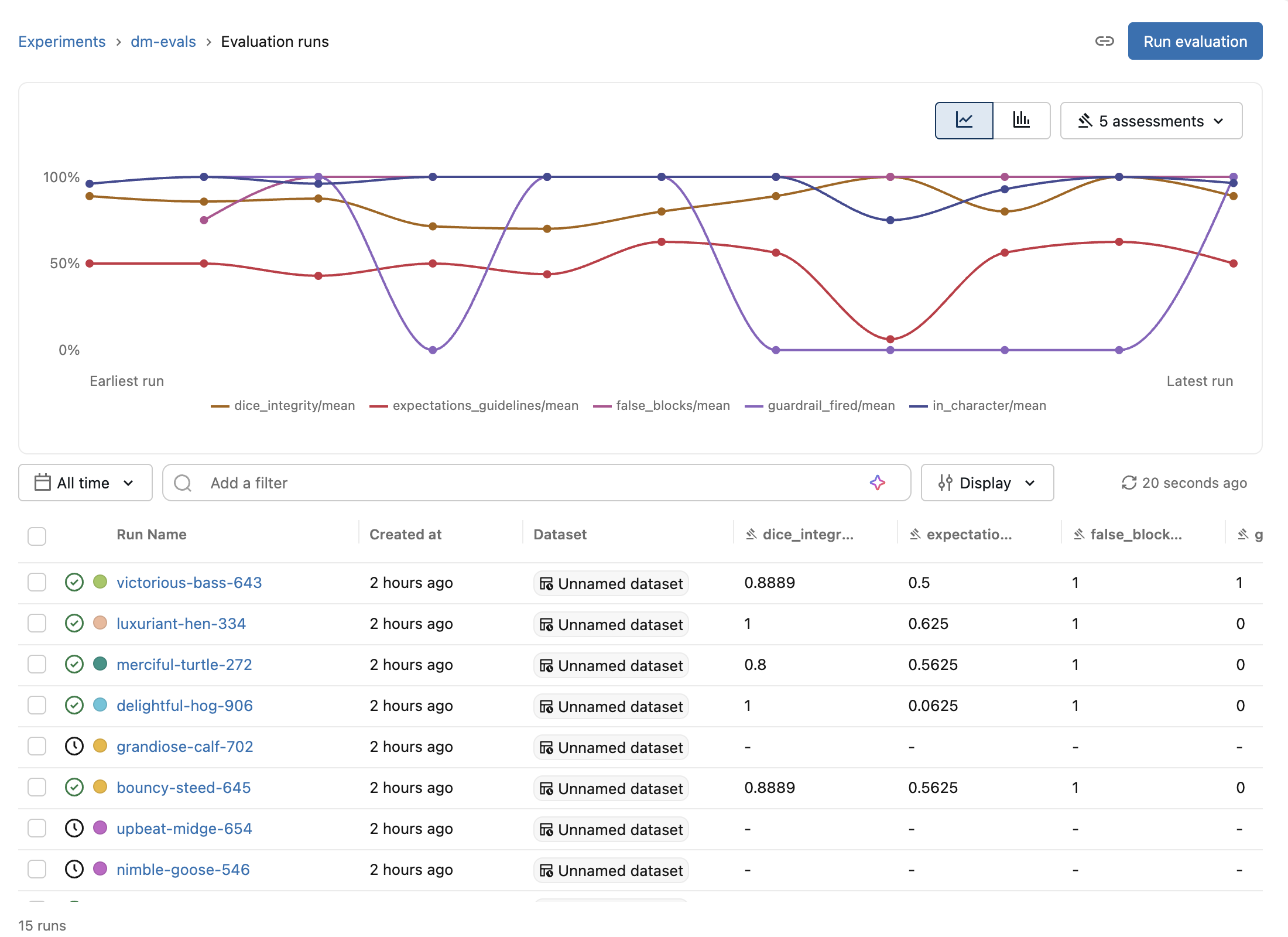1288x937 pixels.
Task: Click Unnamed dataset tag for grandiose-calf-702
Action: point(611,747)
